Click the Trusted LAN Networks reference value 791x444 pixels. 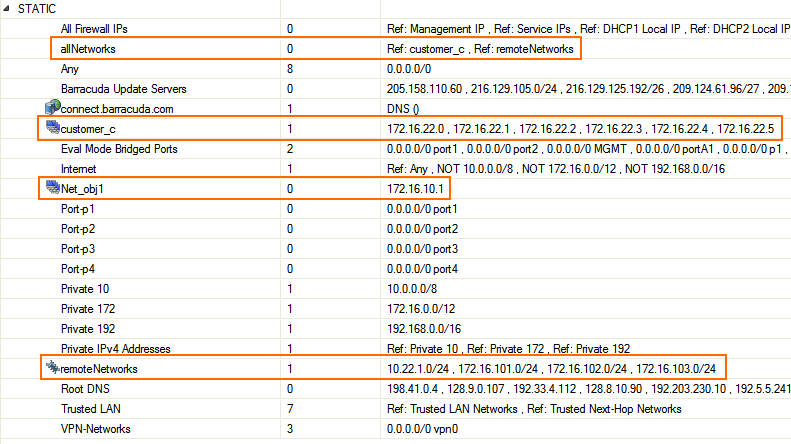[534, 409]
